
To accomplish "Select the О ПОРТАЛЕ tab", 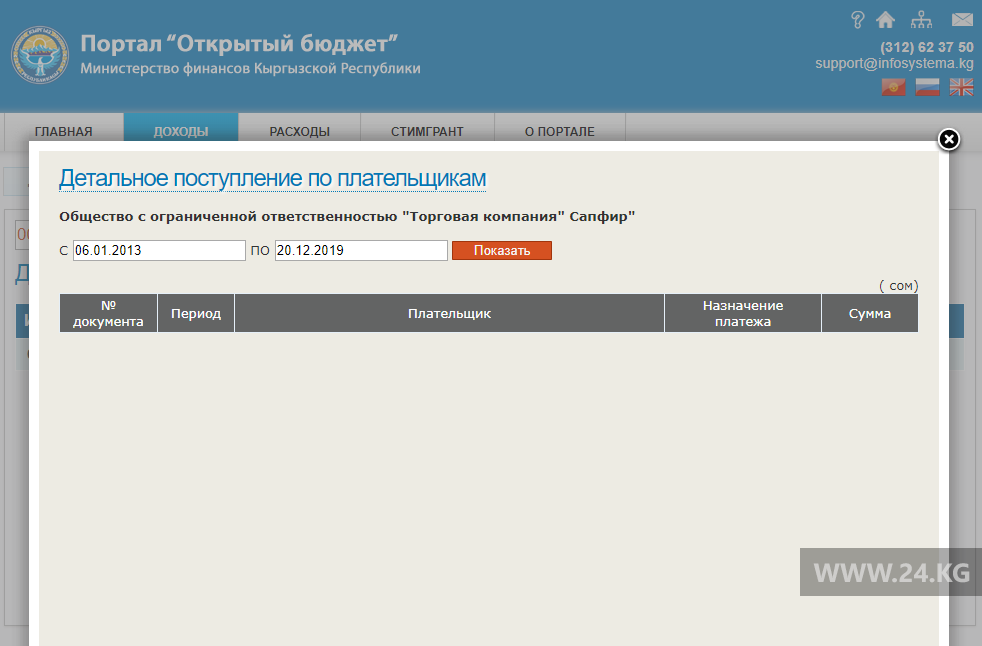I will (559, 131).
